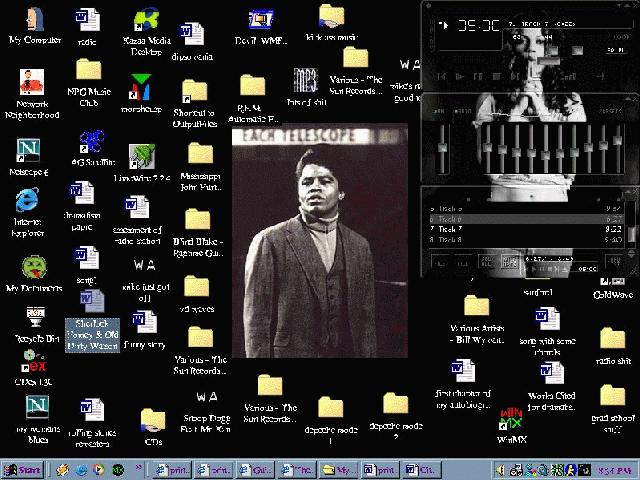Open the Various Artists - Bill Wyman folder

[477, 307]
